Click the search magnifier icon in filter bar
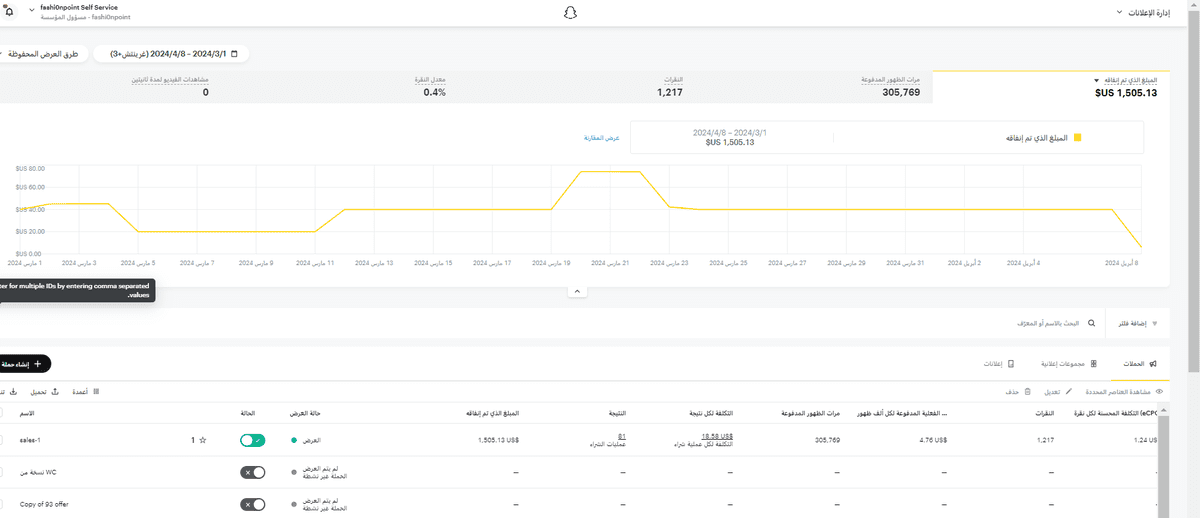Screen dimensions: 1200x518 [x=1090, y=324]
